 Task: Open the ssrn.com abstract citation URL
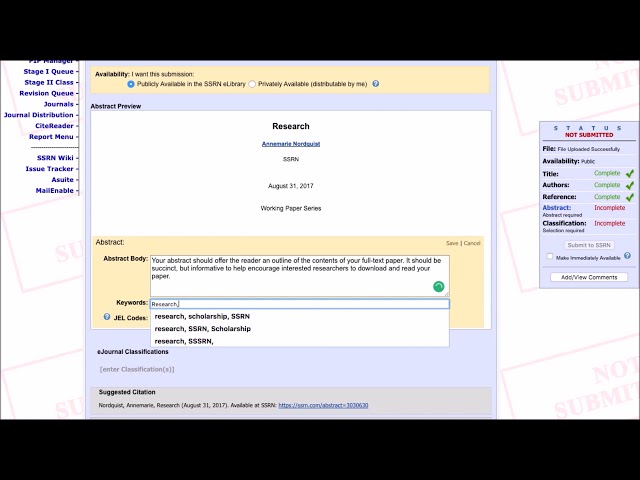click(x=323, y=405)
